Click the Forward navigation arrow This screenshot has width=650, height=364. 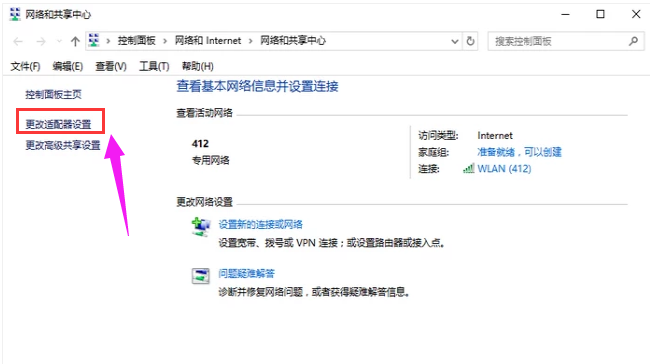coord(41,41)
